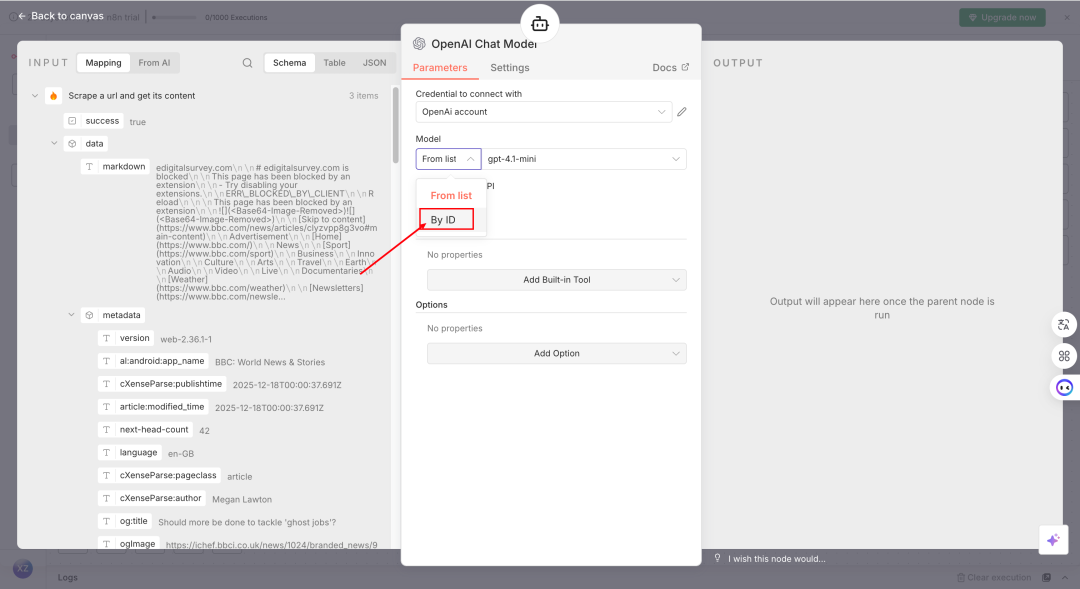Show input as Table view
The height and width of the screenshot is (589, 1080).
coord(335,63)
